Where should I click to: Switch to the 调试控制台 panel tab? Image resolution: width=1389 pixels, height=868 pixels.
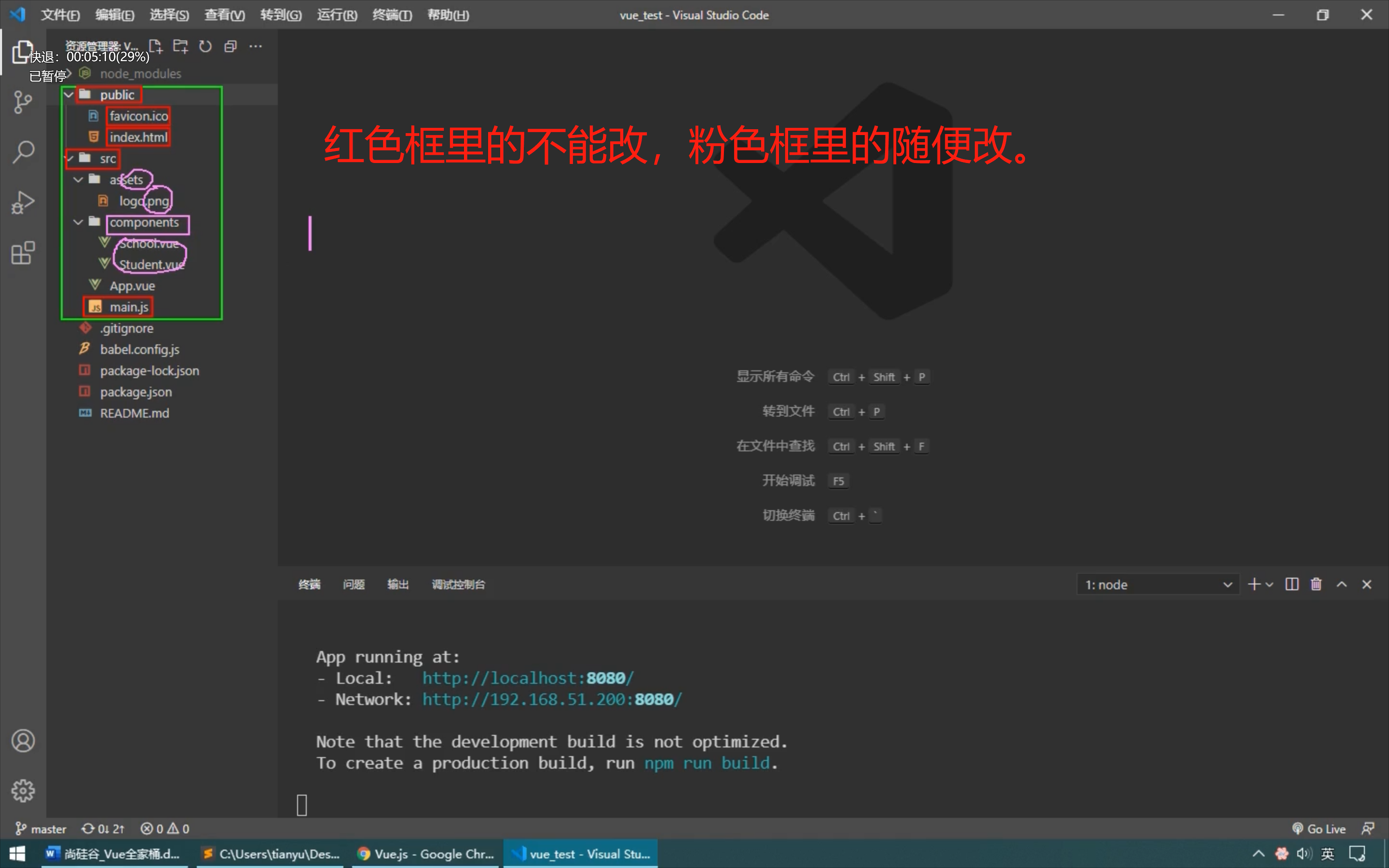click(459, 584)
